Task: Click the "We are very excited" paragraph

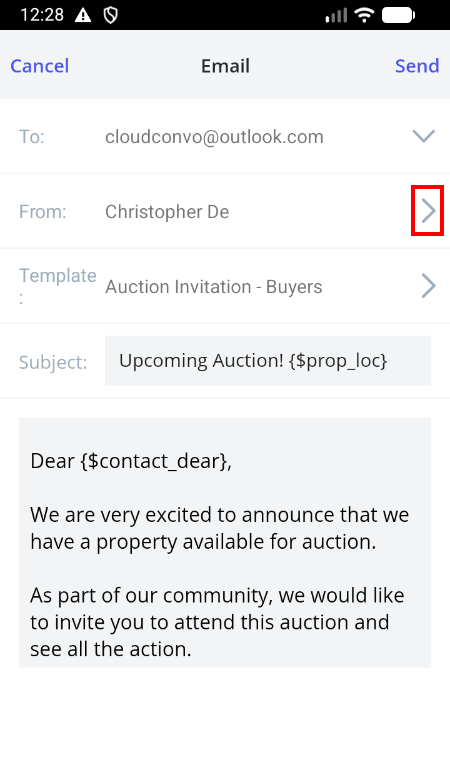Action: (220, 528)
